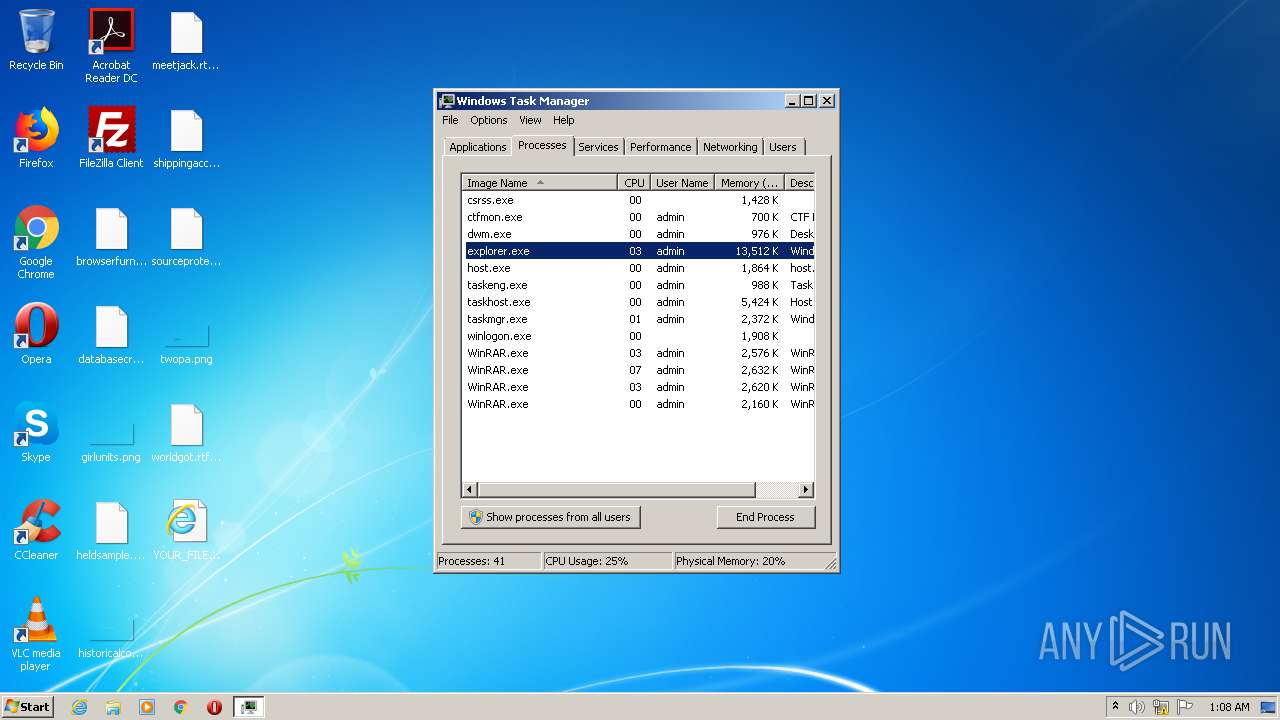Select the ctfmon.exe process row
Viewport: 1280px width, 720px height.
coord(639,217)
